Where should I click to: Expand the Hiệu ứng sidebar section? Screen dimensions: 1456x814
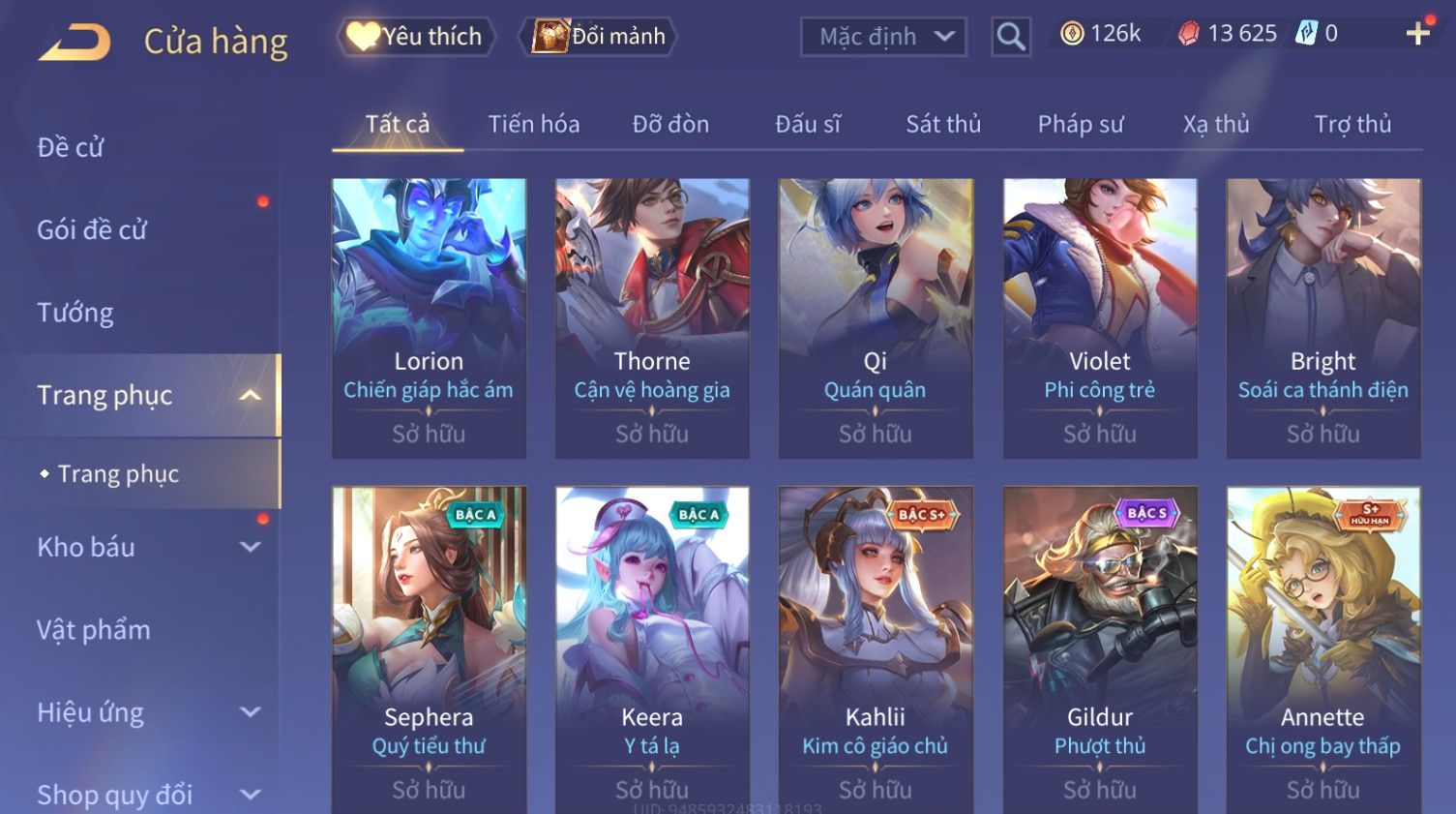click(250, 713)
